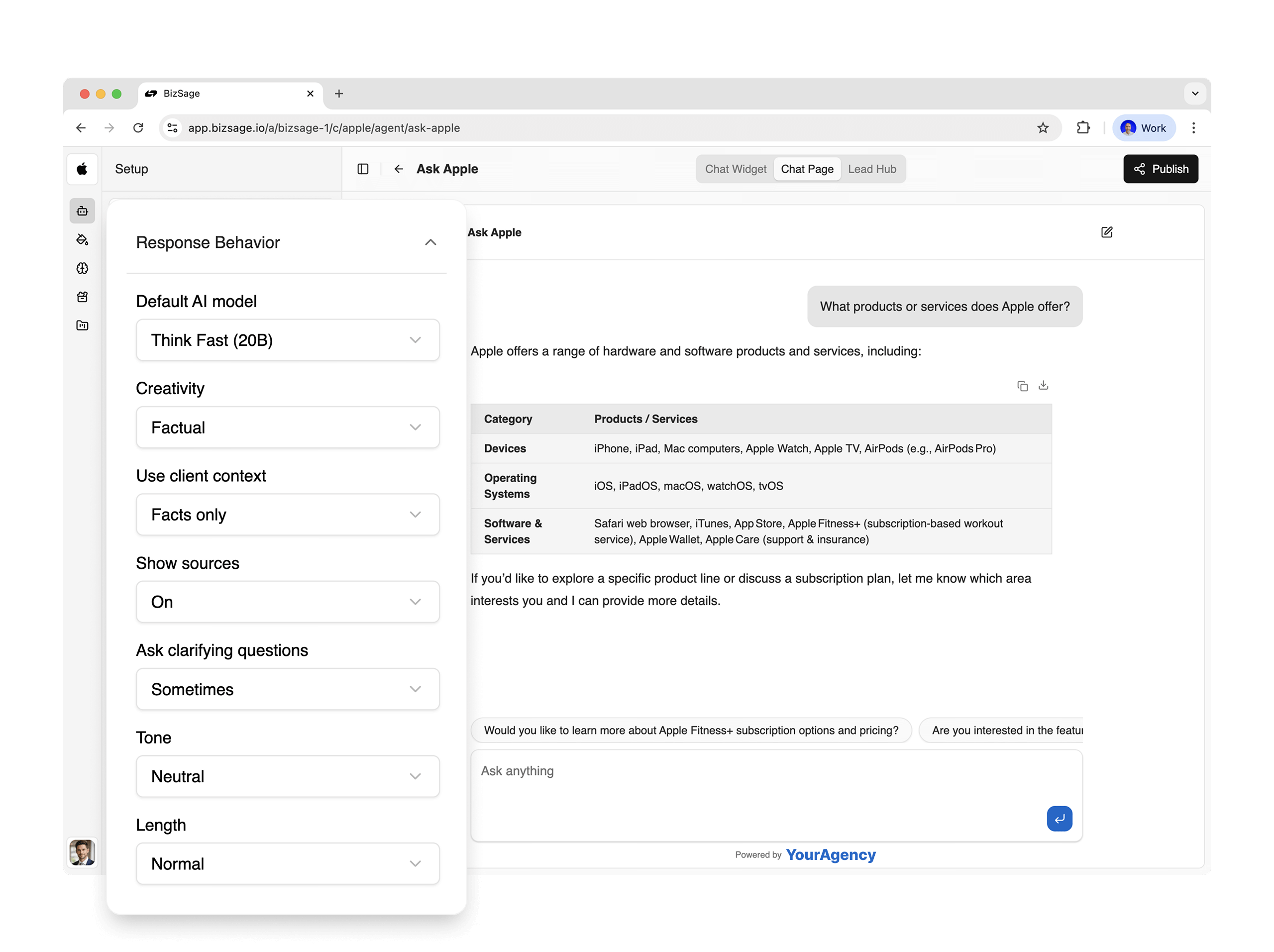Click the back arrow next to Ask Apple
This screenshot has width=1274, height=952.
(x=399, y=169)
